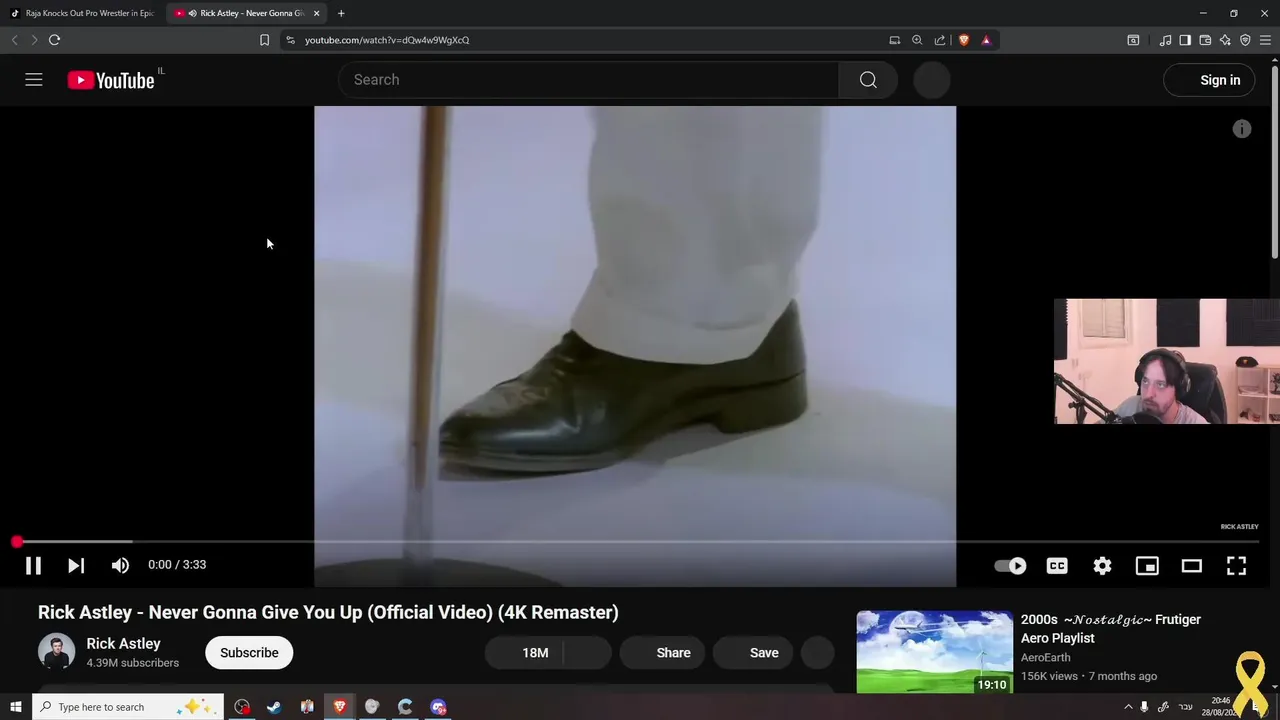
Task: Open Discord from the taskbar
Action: [x=438, y=707]
